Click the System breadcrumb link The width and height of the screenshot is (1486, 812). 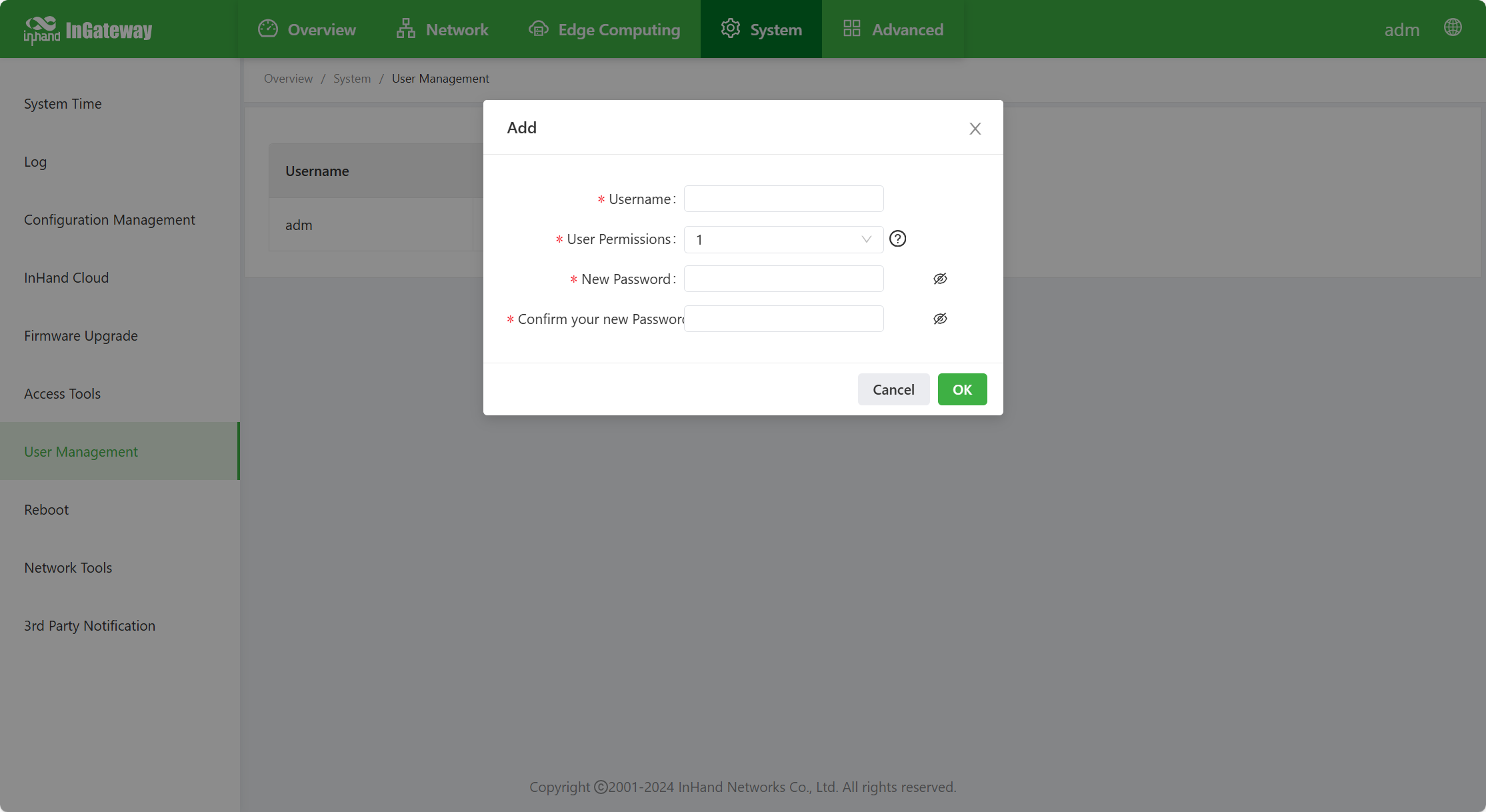point(351,79)
